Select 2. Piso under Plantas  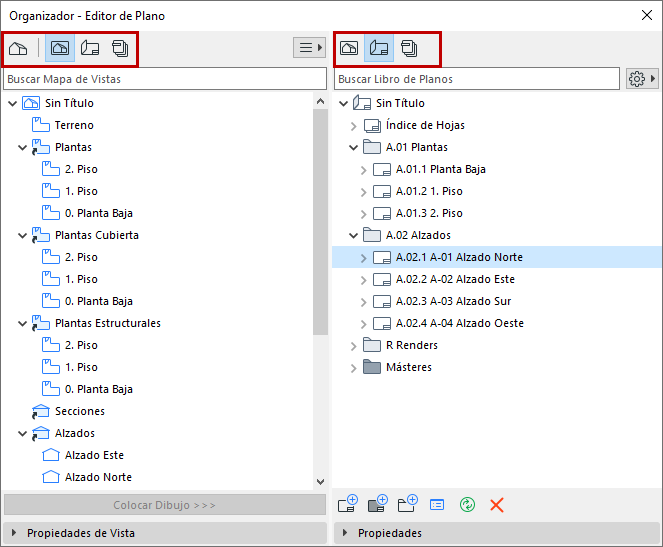(x=81, y=169)
